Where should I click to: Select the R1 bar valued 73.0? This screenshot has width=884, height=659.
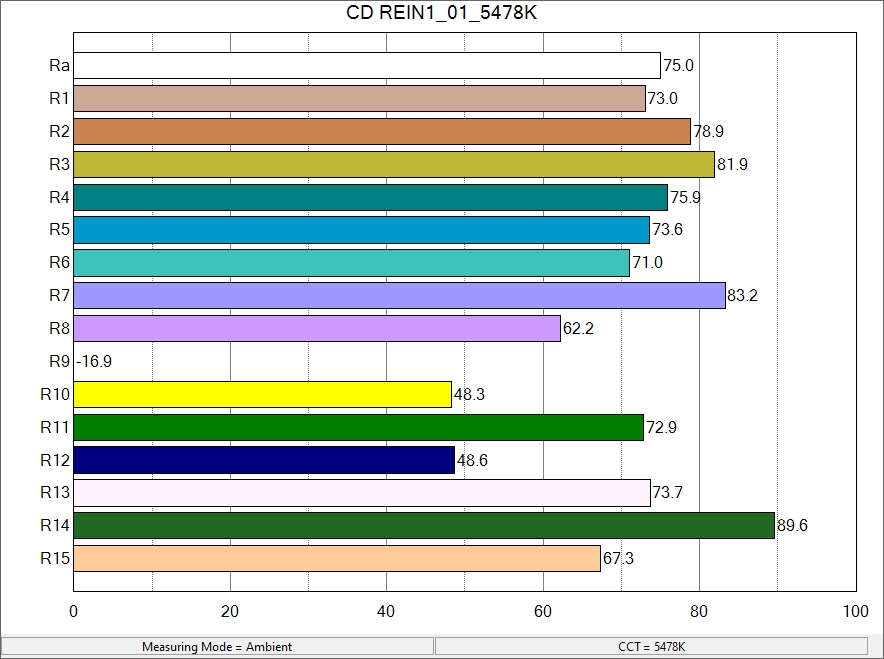(359, 98)
